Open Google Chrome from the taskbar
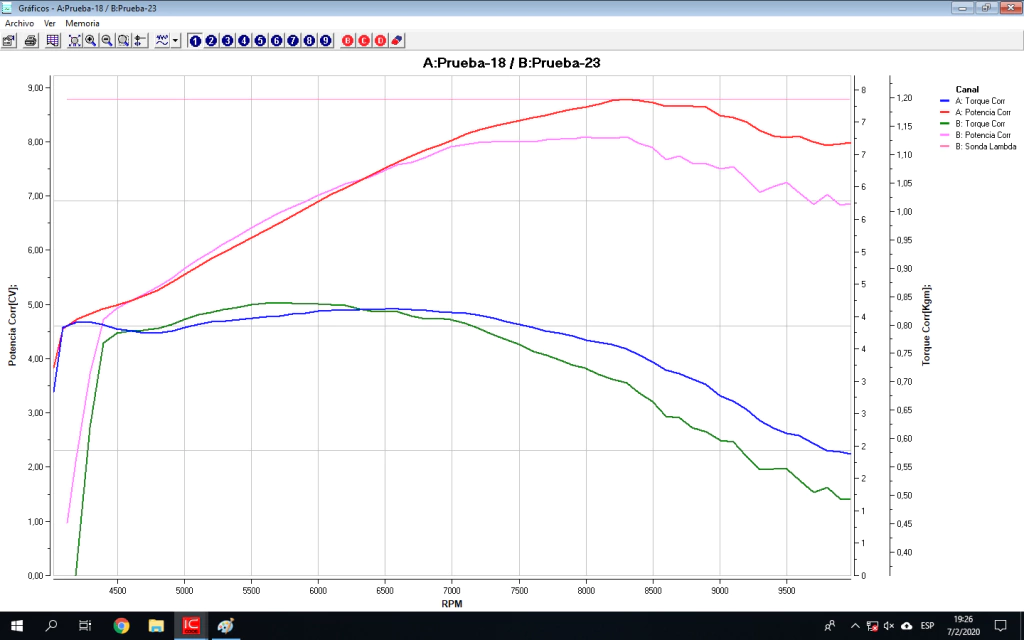The width and height of the screenshot is (1024, 640). point(121,626)
